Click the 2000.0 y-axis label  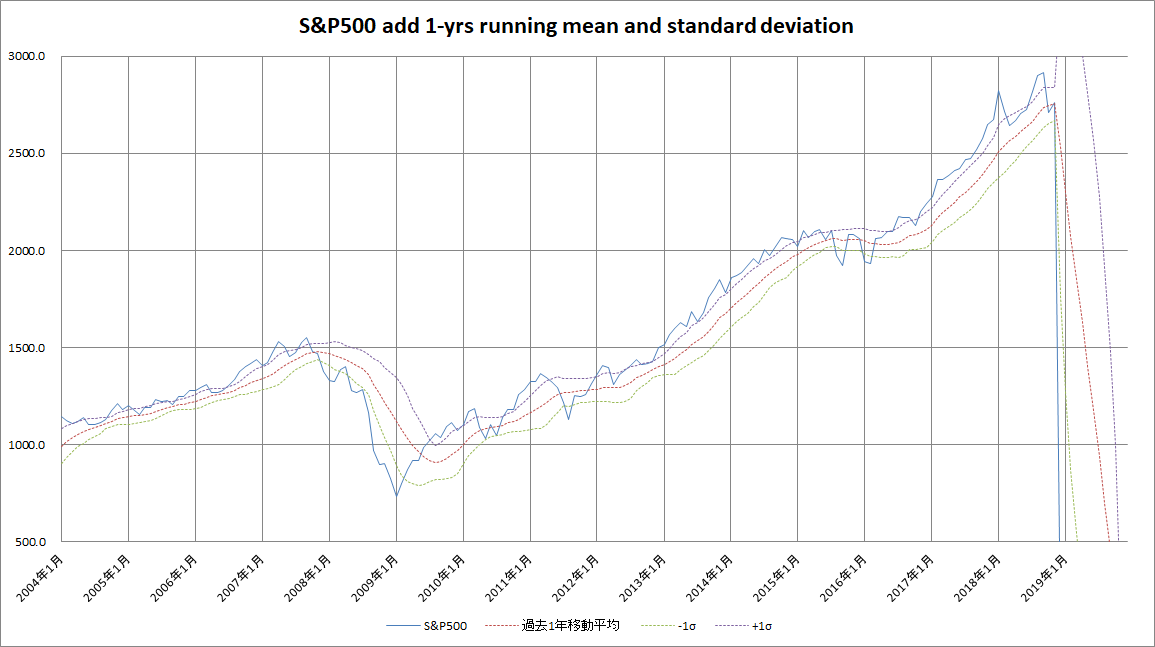[27, 251]
